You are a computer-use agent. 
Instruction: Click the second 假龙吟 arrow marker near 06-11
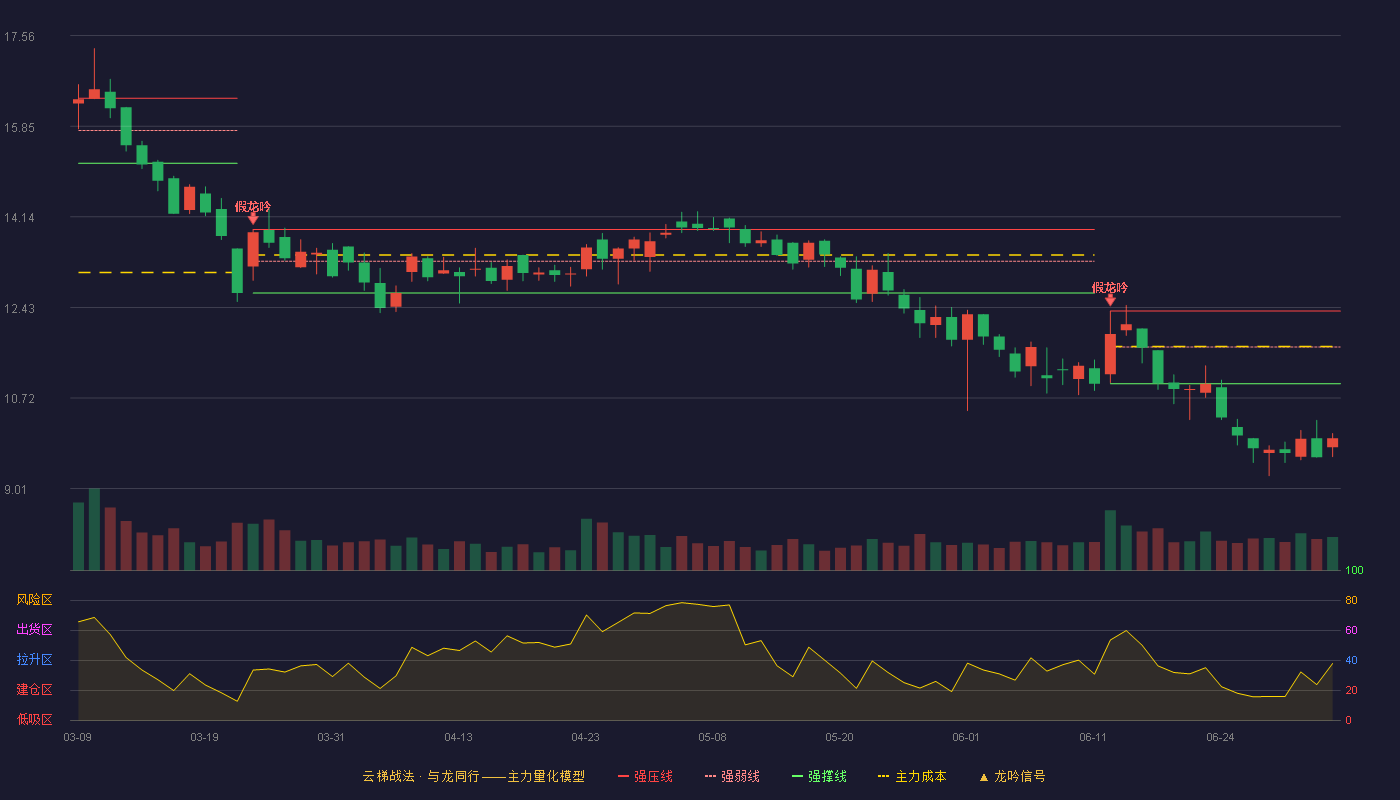tap(1110, 299)
